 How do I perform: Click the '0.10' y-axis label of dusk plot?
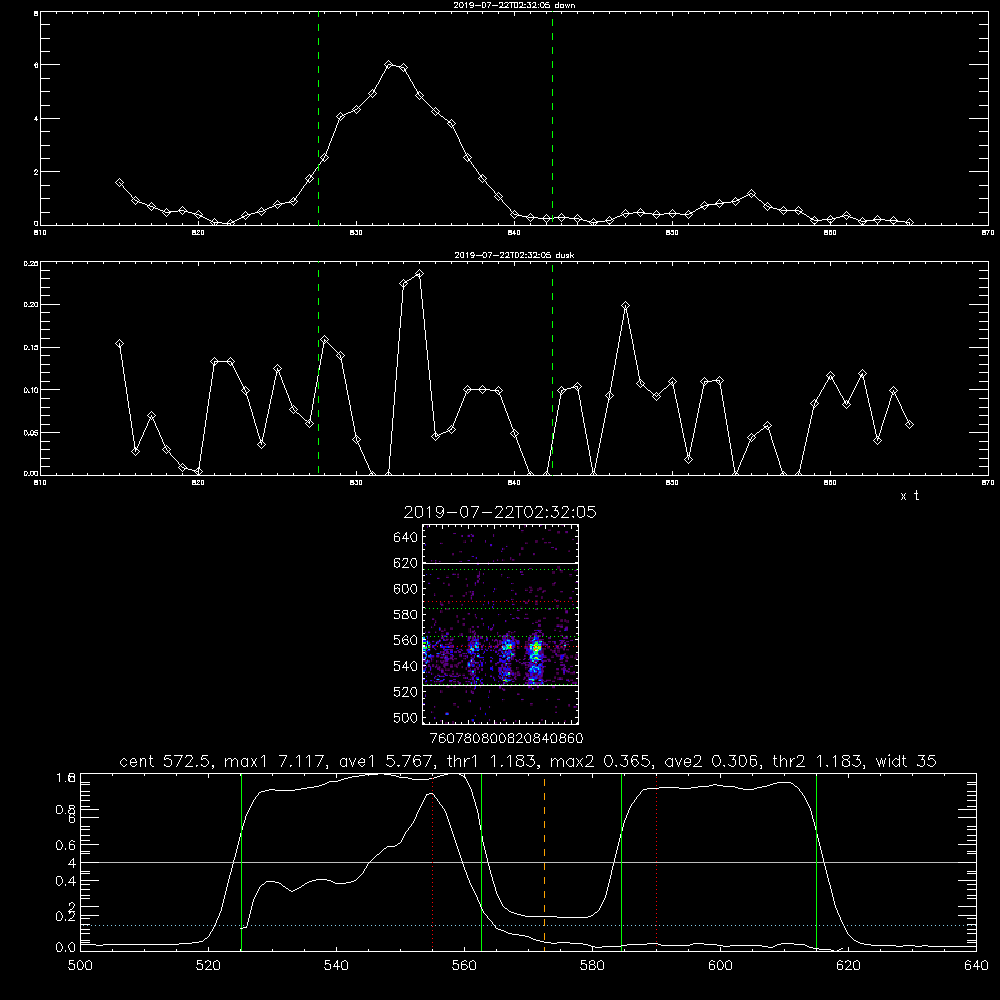click(x=31, y=390)
